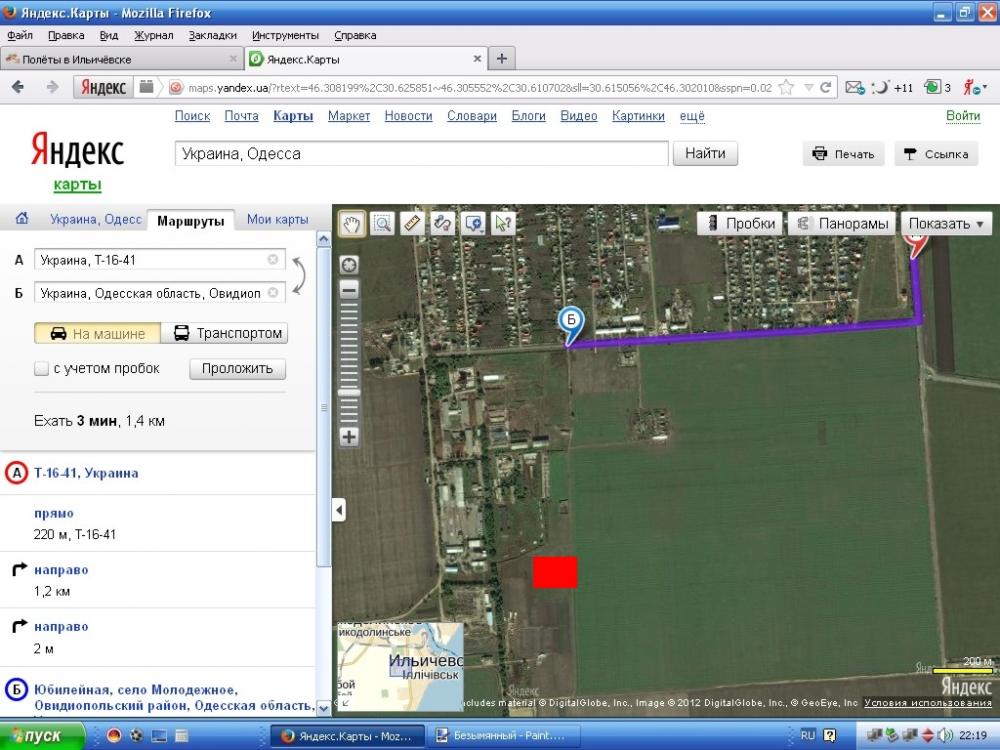
Task: Open the Журнал menu
Action: [154, 35]
